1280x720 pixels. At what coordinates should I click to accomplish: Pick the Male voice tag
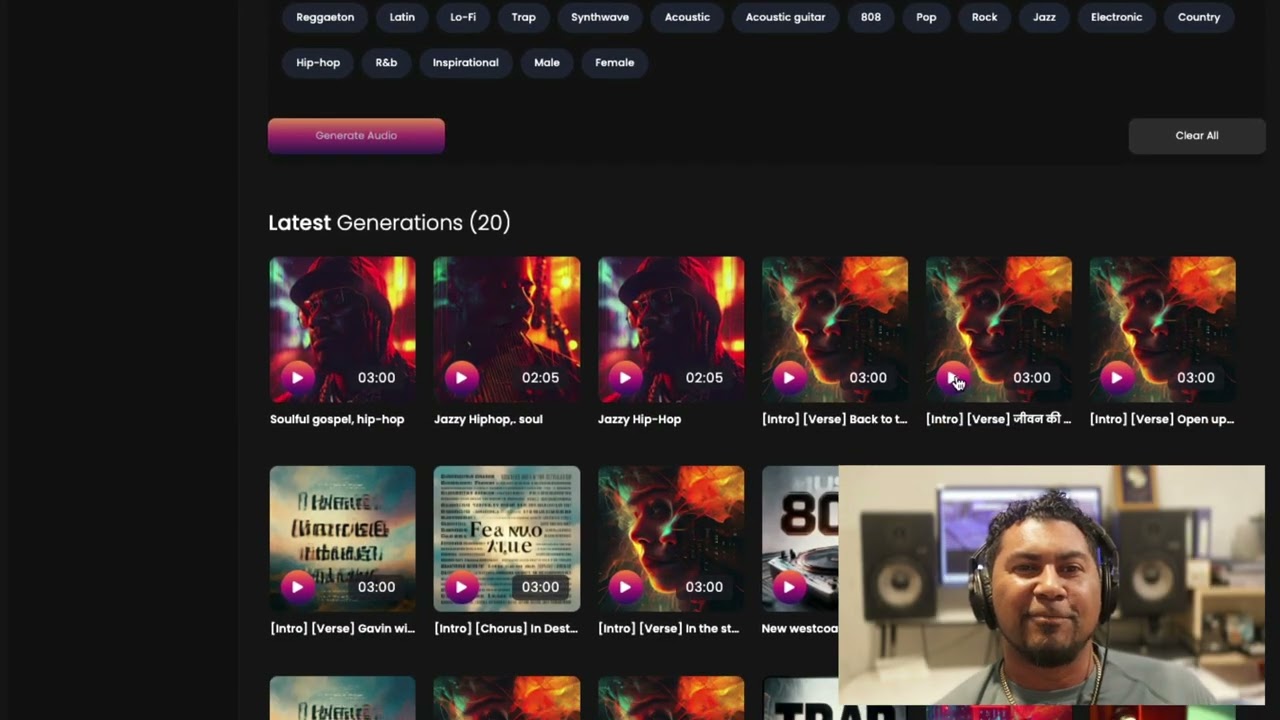pyautogui.click(x=547, y=62)
